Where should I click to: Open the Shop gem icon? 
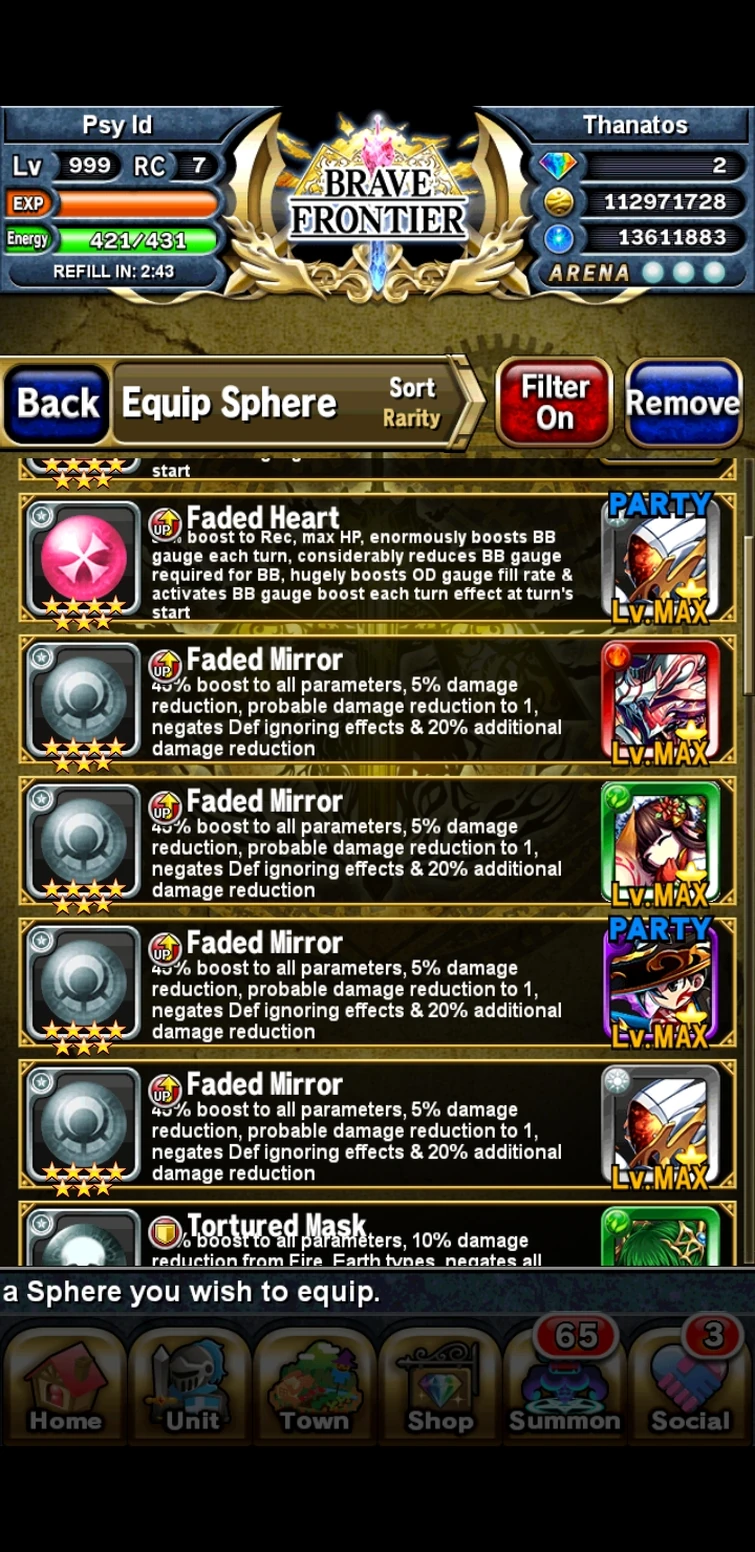click(x=440, y=1381)
